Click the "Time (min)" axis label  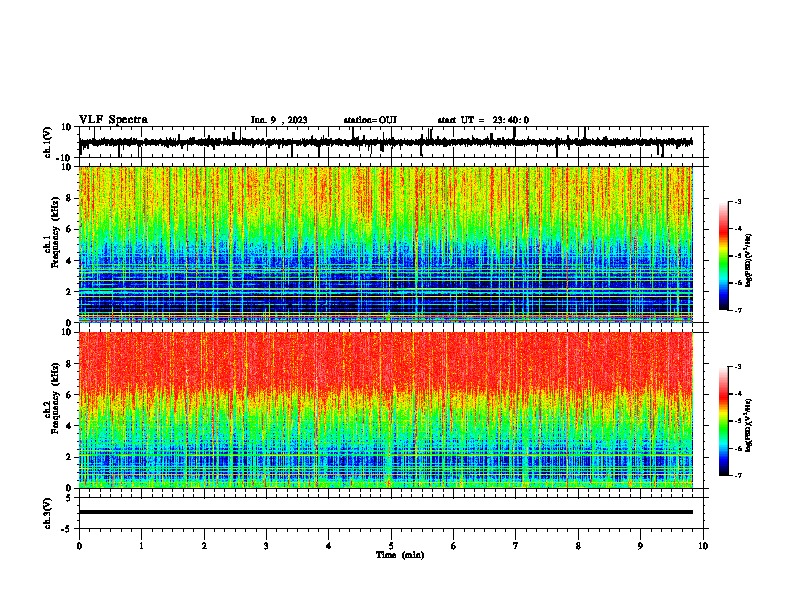point(400,555)
